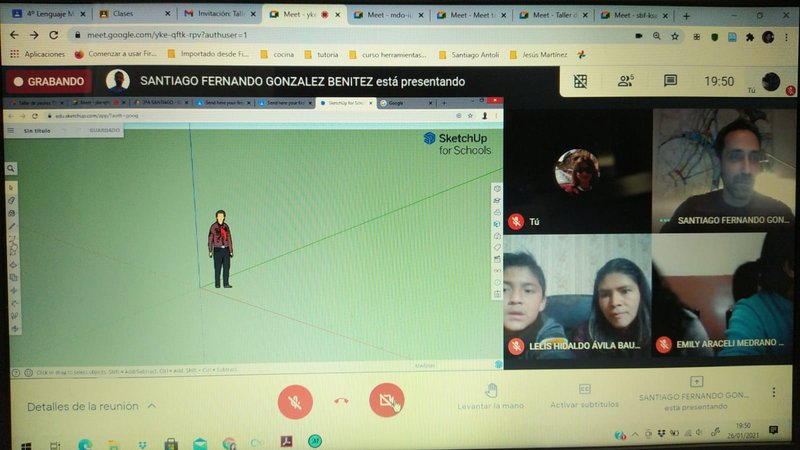Expand Detalles de la reunión
Screen dimensions: 800x450
[91, 406]
